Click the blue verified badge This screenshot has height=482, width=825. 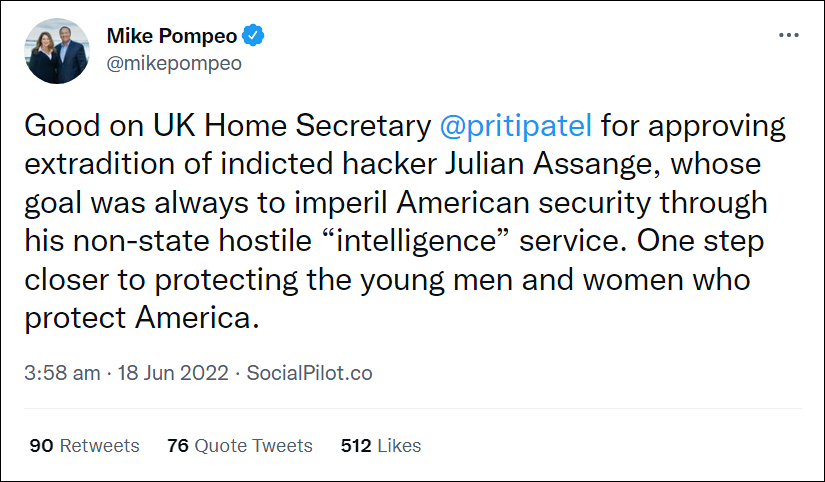pyautogui.click(x=253, y=36)
